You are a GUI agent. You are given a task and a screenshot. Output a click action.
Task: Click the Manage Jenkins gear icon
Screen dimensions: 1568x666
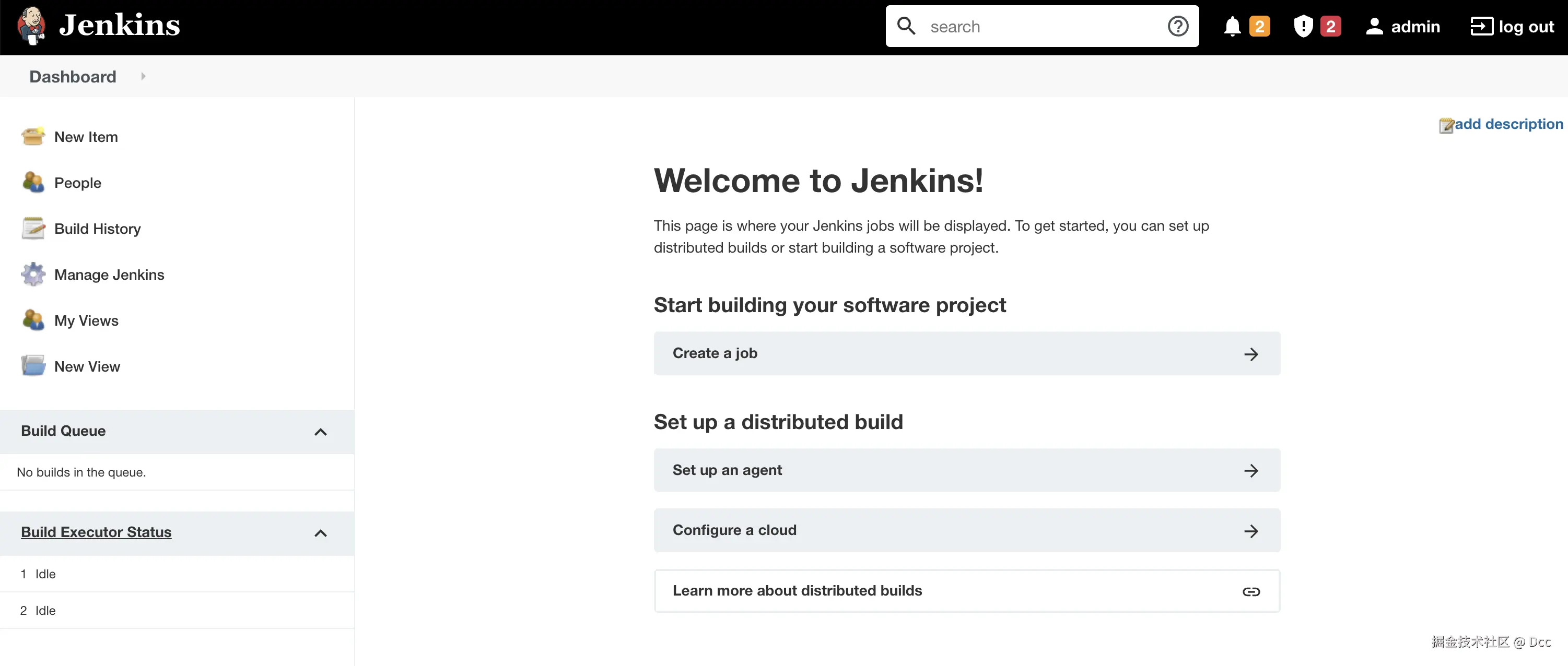33,275
